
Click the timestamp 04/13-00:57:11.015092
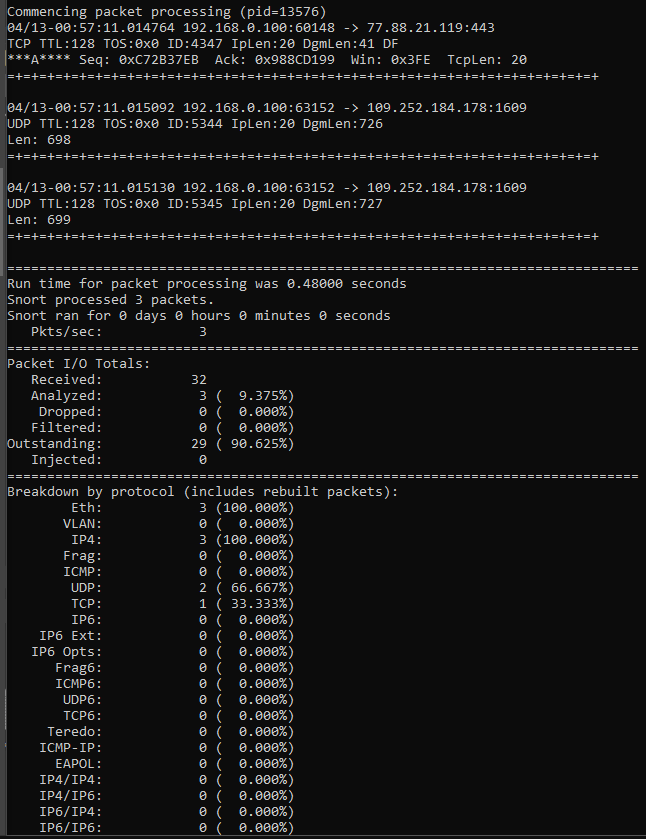tap(90, 108)
